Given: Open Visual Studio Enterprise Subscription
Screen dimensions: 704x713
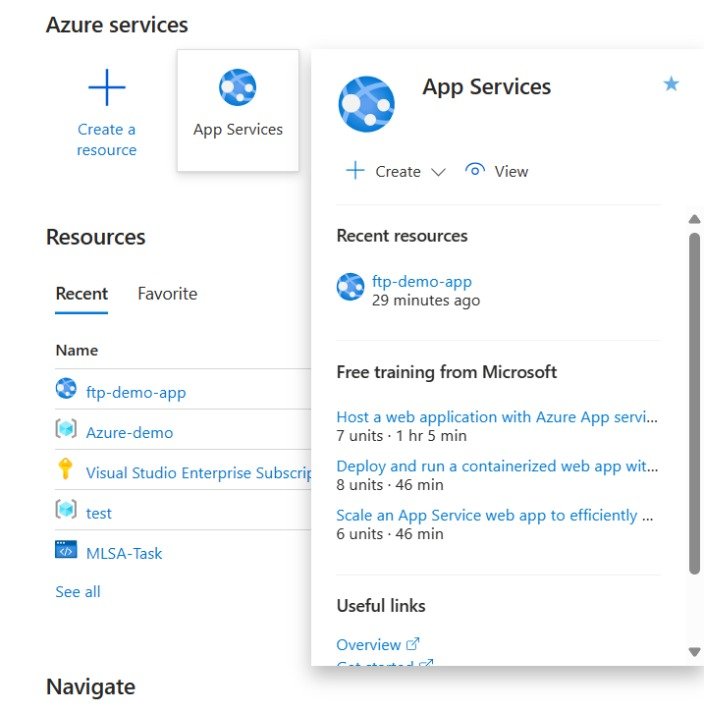Looking at the screenshot, I should pos(198,473).
